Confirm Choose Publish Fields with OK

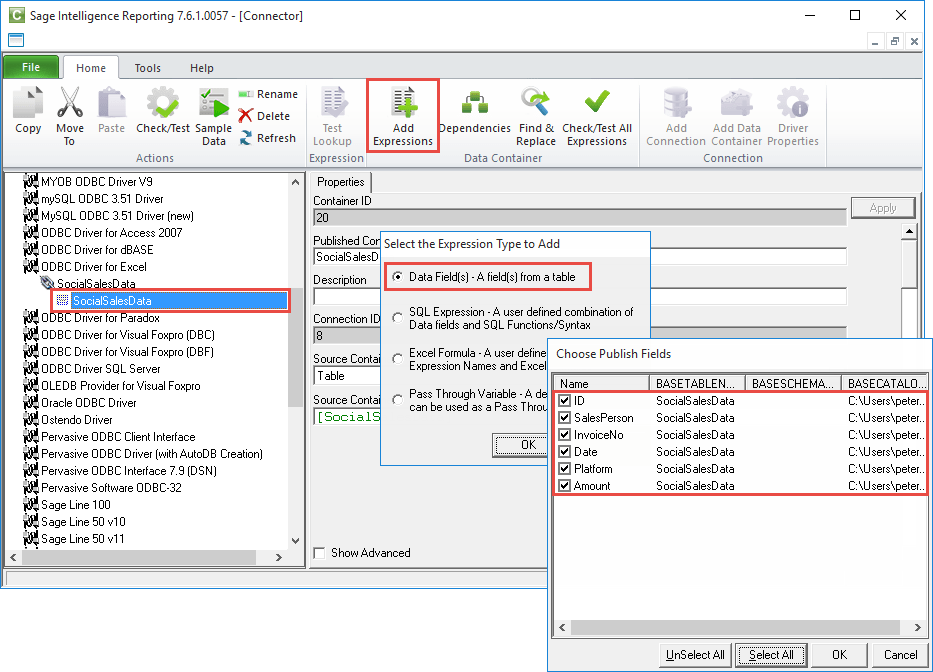[x=839, y=655]
